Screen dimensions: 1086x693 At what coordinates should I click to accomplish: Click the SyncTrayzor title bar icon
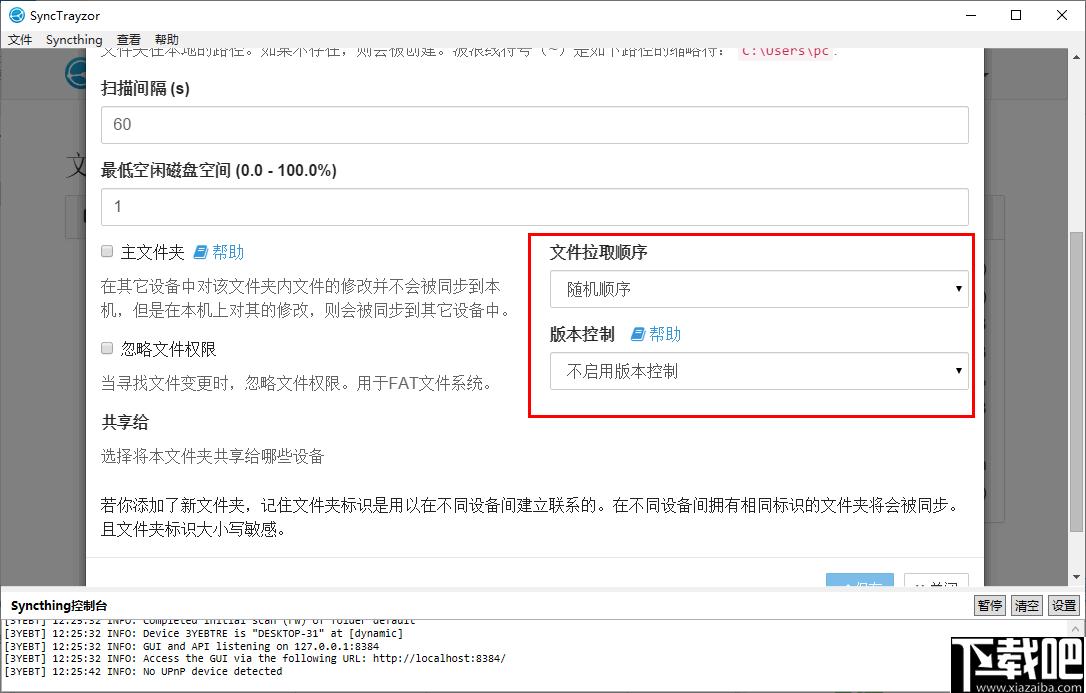click(17, 15)
